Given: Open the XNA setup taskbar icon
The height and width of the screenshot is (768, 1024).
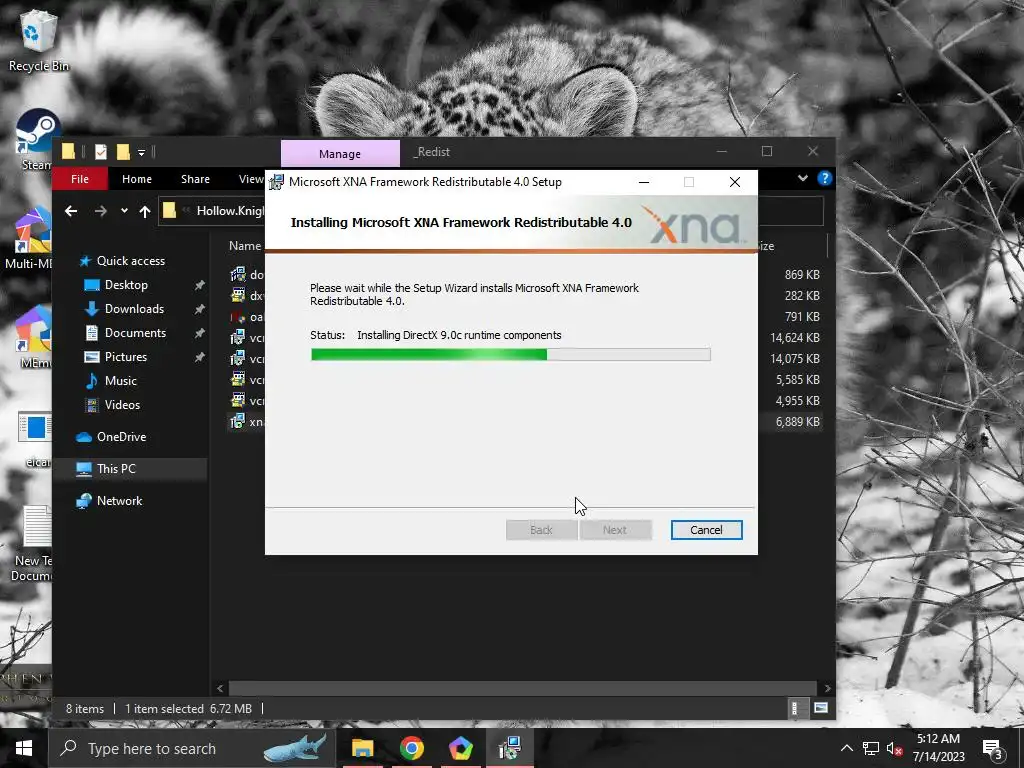Looking at the screenshot, I should [x=509, y=748].
